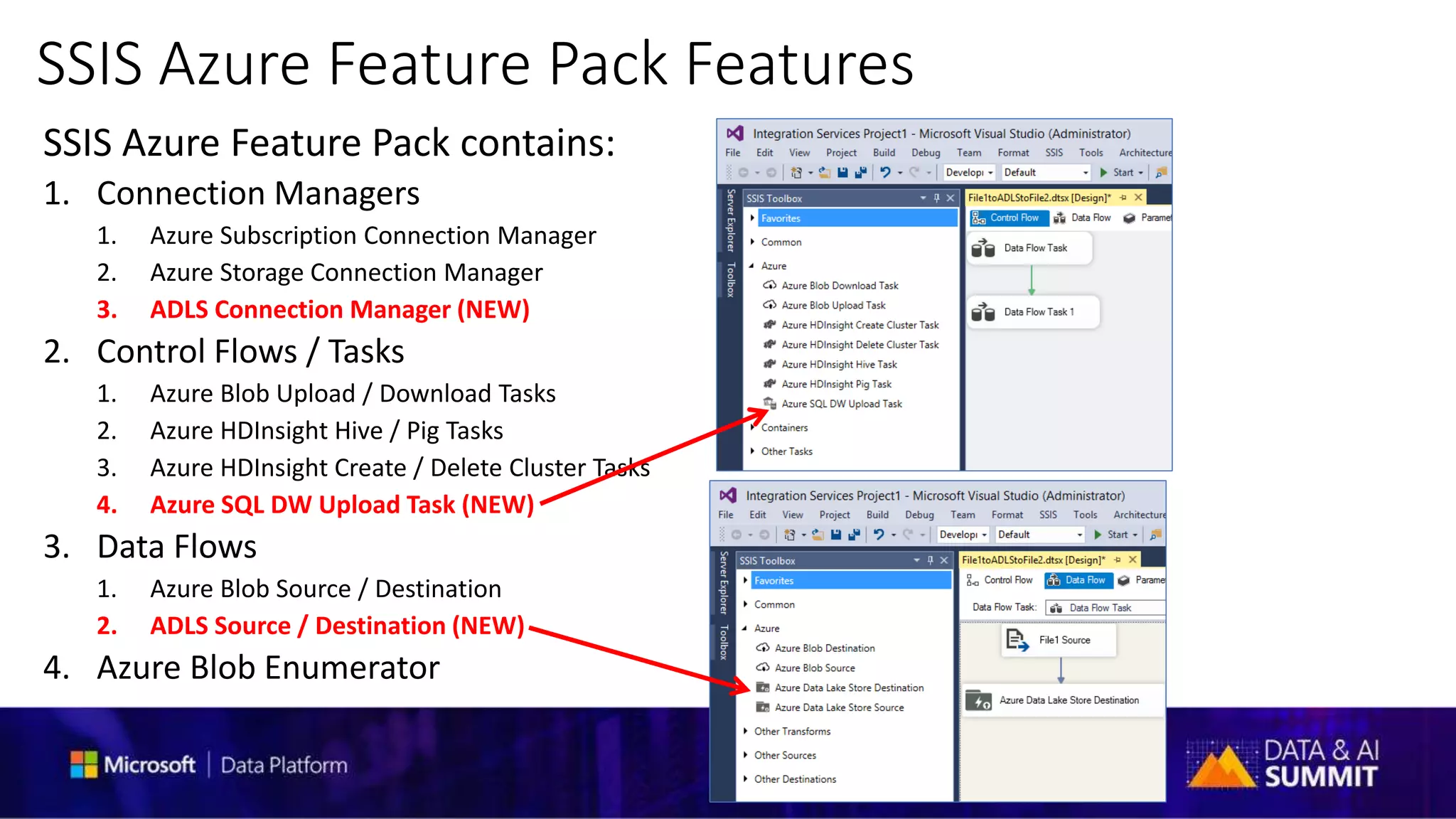
Task: Open Format menu in upper Visual Studio window
Action: click(1013, 153)
